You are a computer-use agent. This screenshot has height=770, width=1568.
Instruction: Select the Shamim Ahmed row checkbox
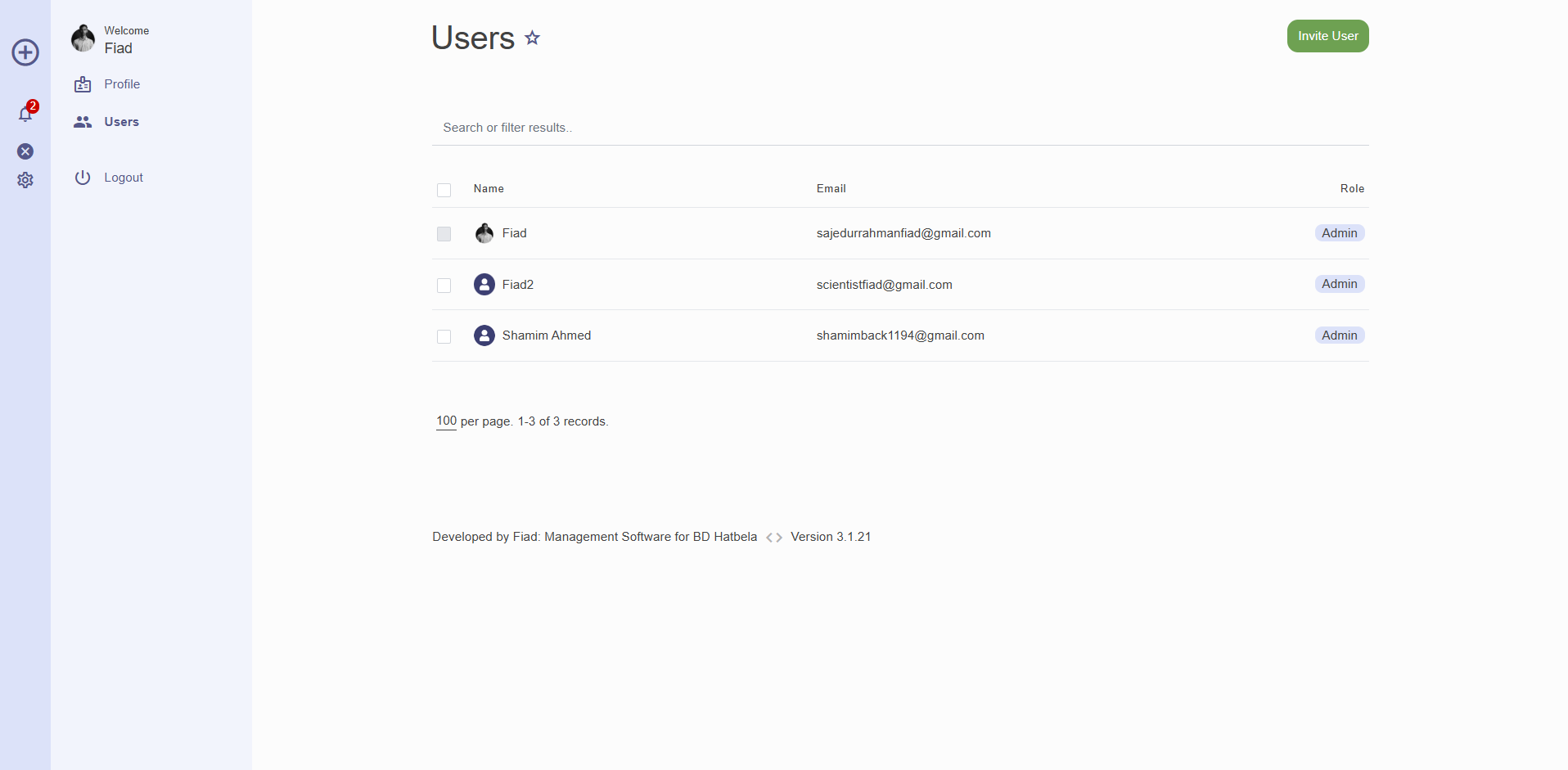[x=444, y=336]
